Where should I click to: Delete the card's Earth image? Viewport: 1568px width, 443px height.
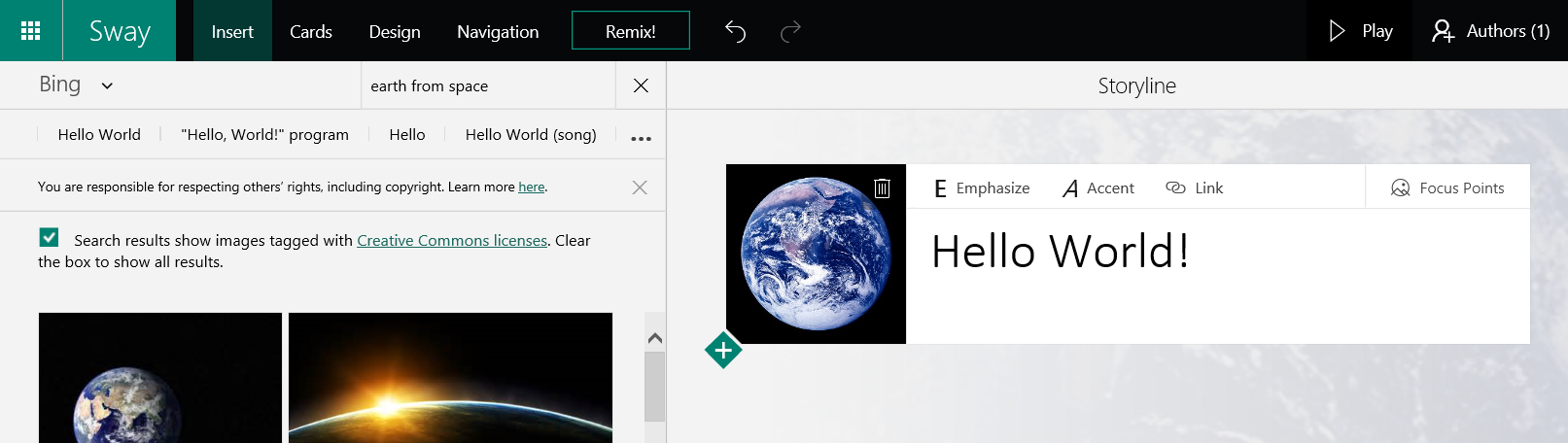point(882,187)
